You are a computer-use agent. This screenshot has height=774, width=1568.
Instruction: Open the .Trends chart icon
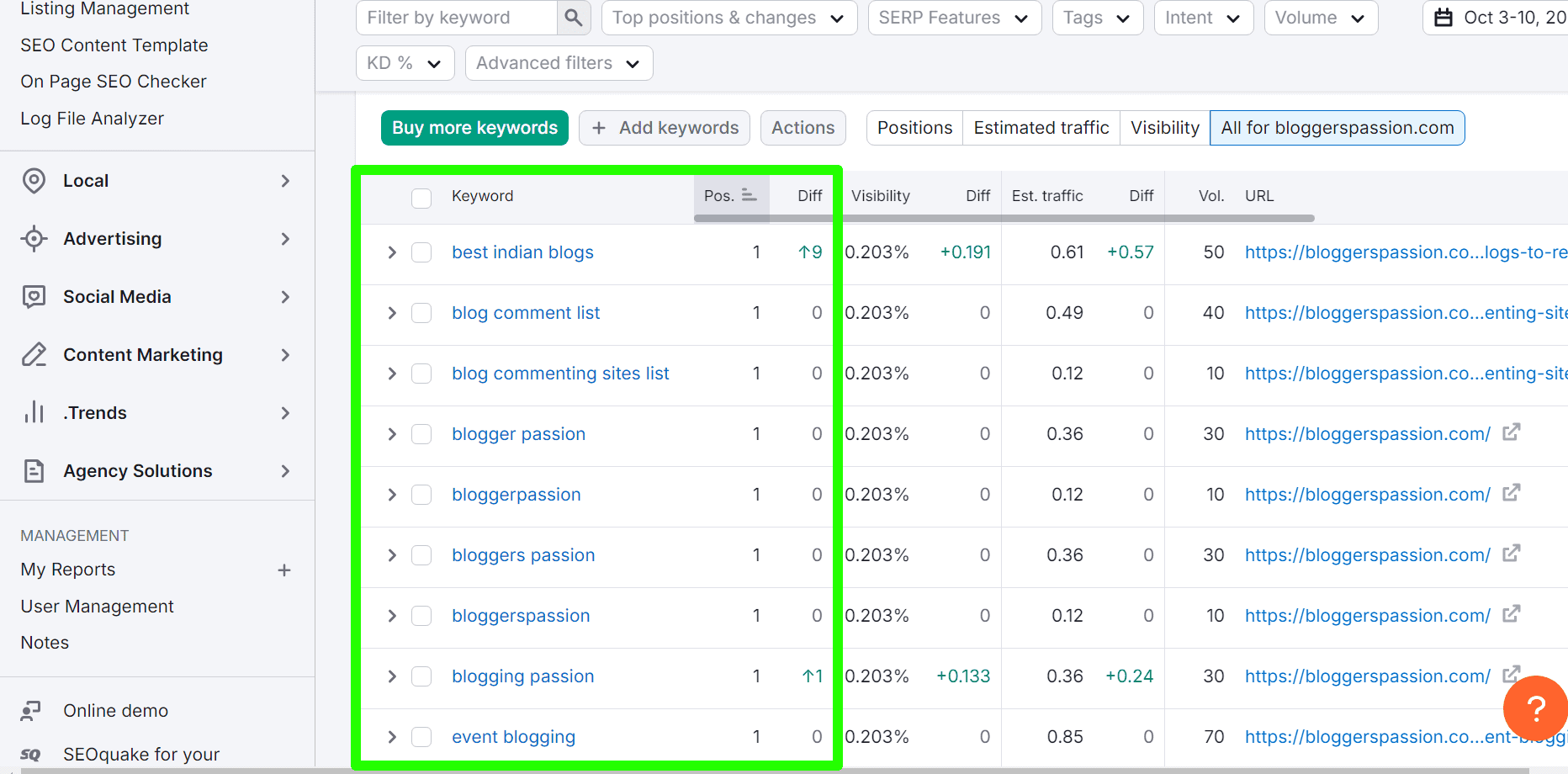(x=34, y=412)
